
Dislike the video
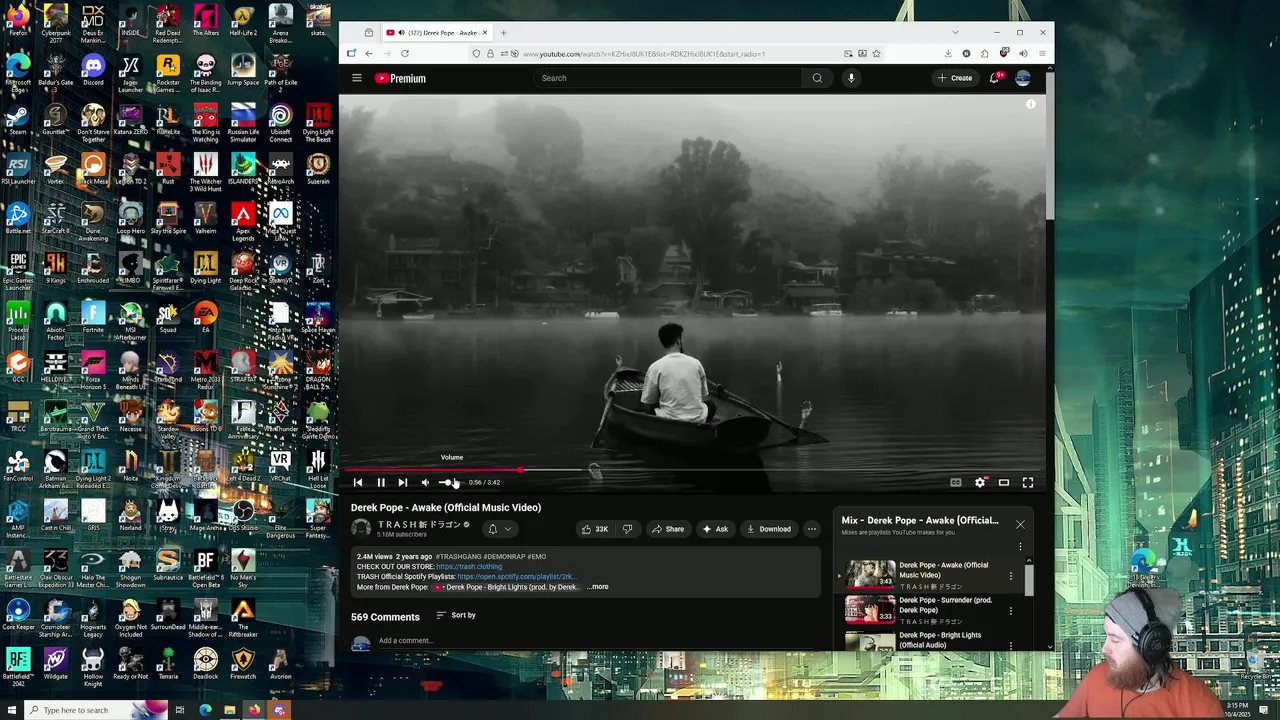click(x=627, y=529)
